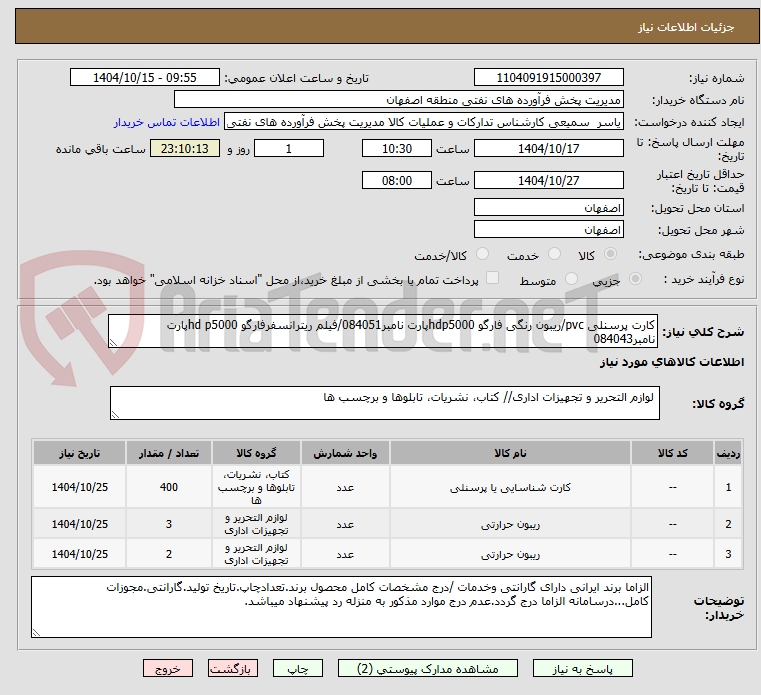Click the response deadline date 1404/10/17
The height and width of the screenshot is (695, 761).
pyautogui.click(x=548, y=149)
